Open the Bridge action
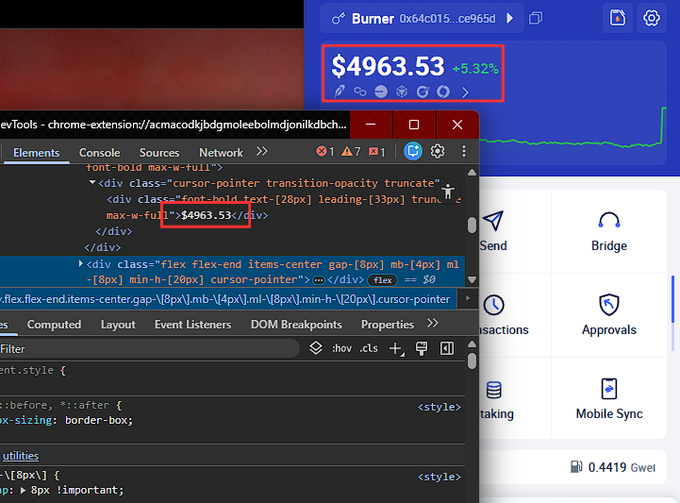680x503 pixels. coord(609,231)
